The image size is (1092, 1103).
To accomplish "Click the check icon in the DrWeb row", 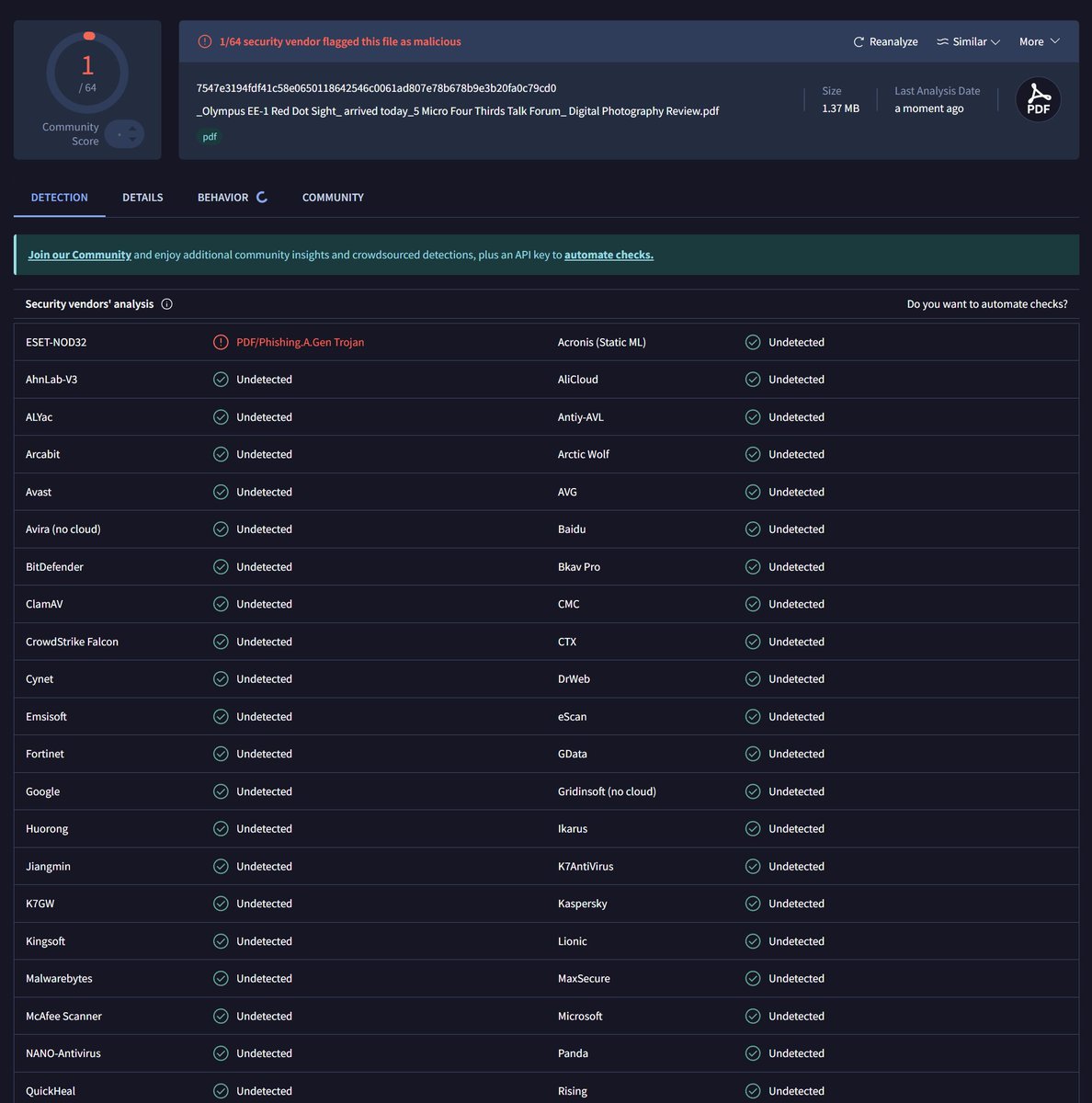I will 753,679.
